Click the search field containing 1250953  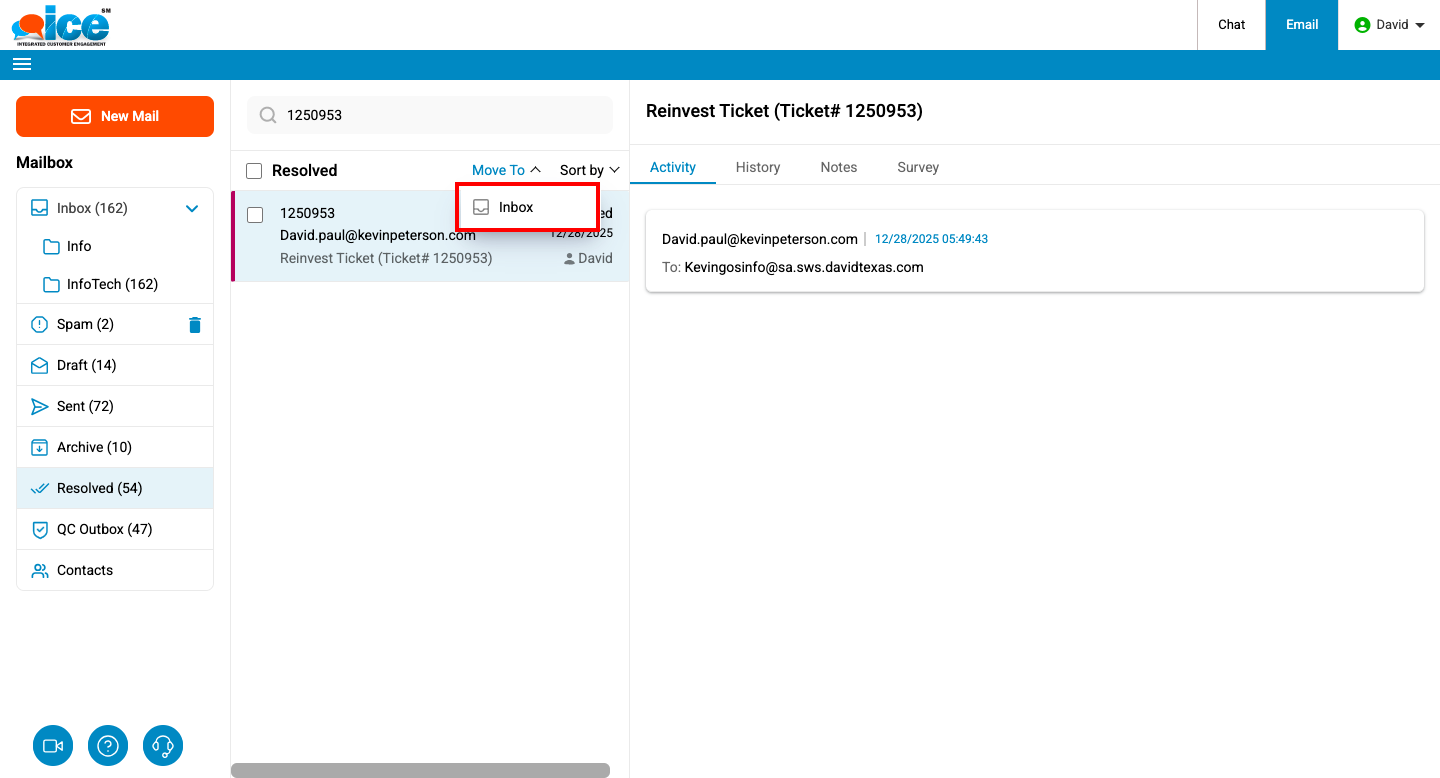(x=440, y=115)
